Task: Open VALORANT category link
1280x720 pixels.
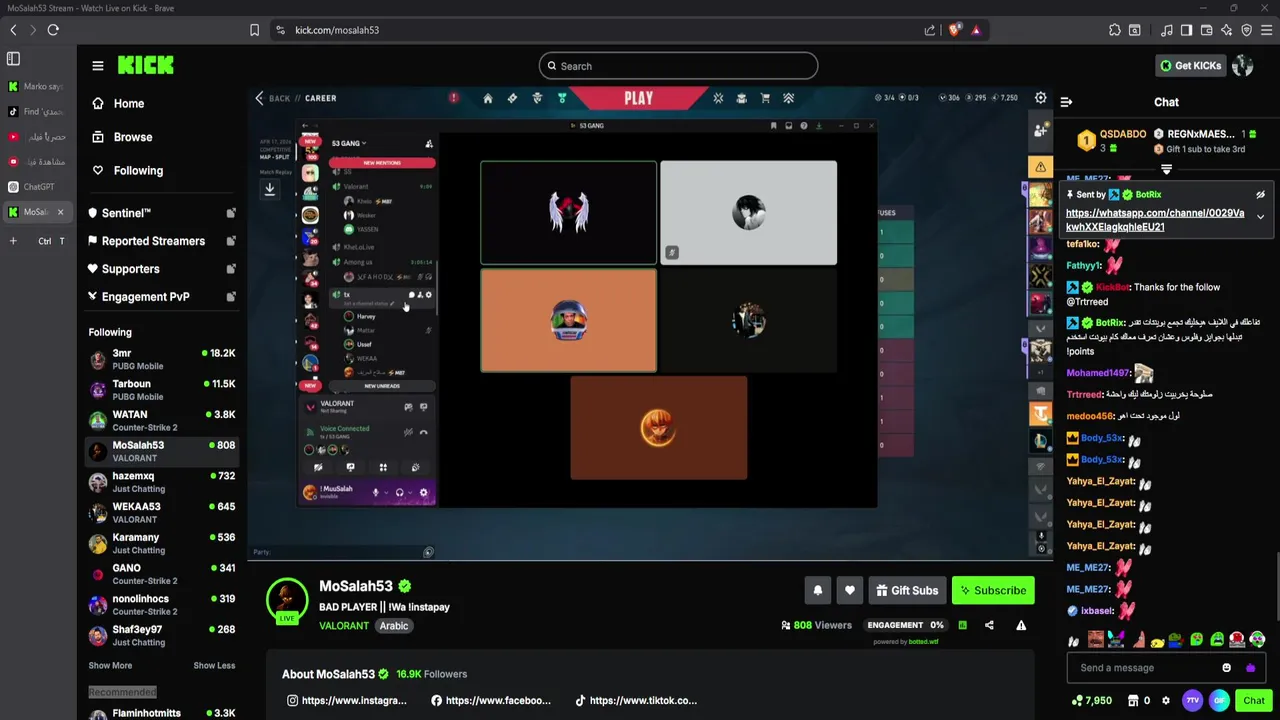Action: [344, 626]
